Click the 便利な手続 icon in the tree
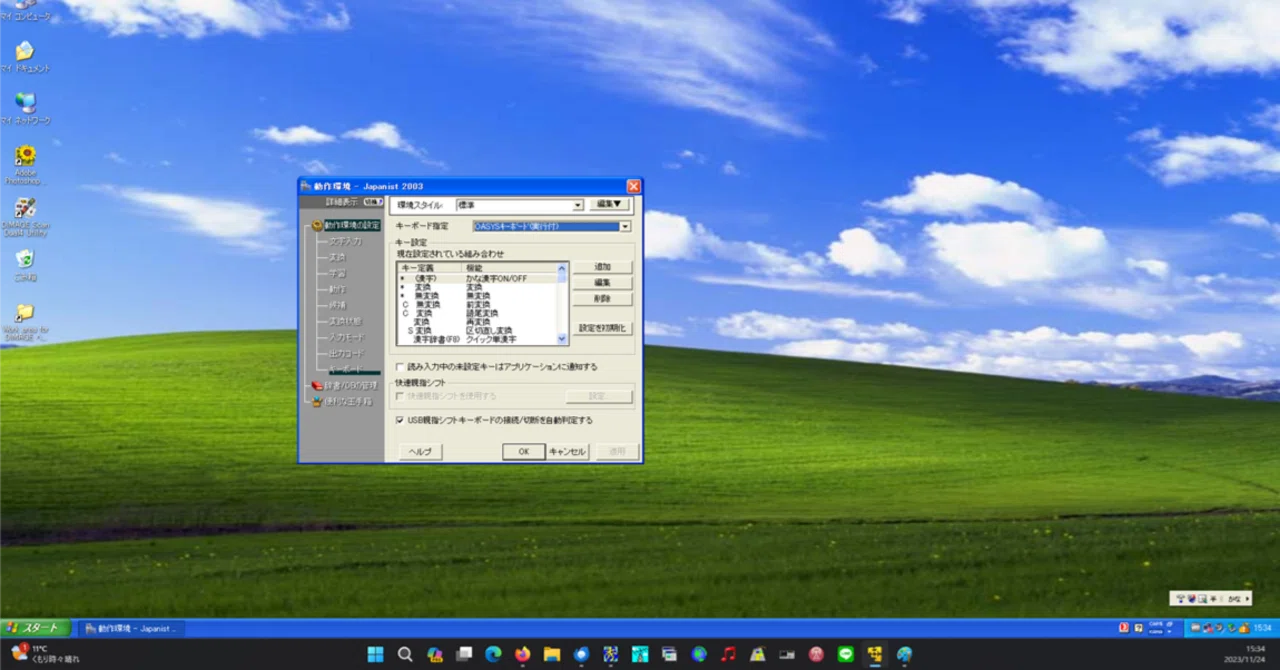The image size is (1280, 670). pos(316,401)
